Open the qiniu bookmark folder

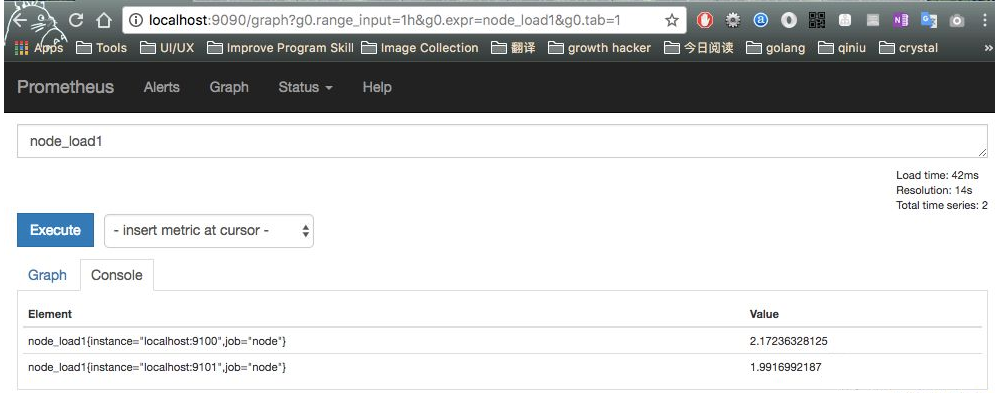pos(842,48)
